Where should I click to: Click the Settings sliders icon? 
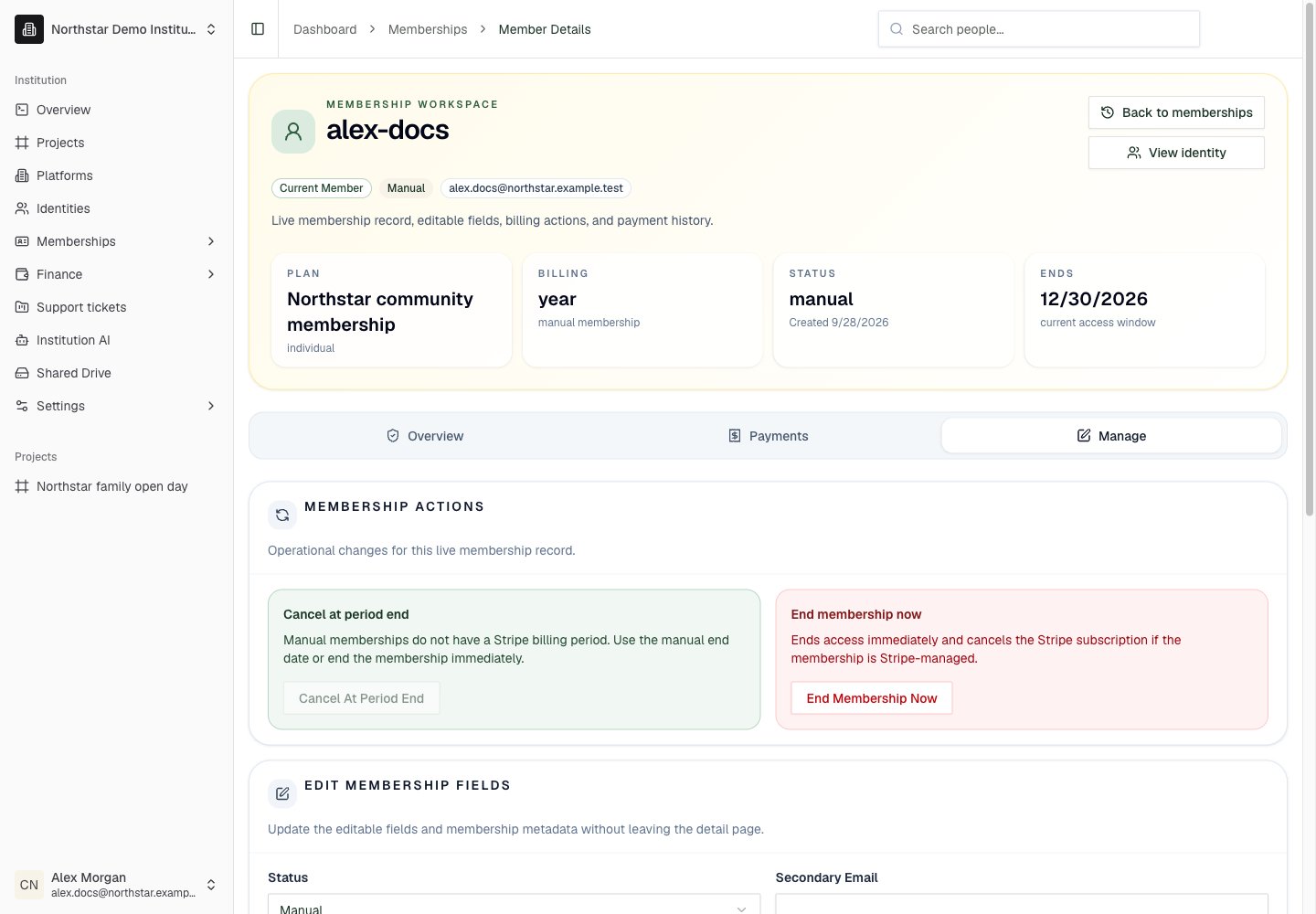coord(22,406)
